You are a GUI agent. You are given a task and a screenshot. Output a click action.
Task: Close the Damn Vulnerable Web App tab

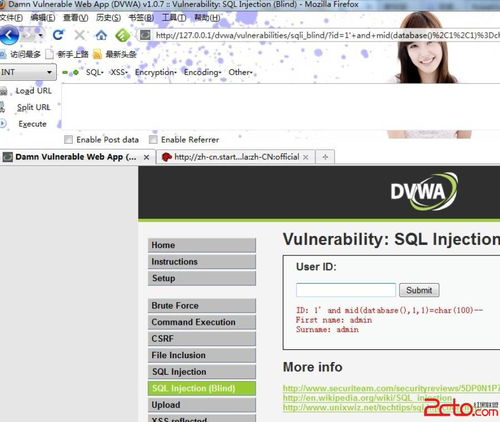tap(146, 157)
